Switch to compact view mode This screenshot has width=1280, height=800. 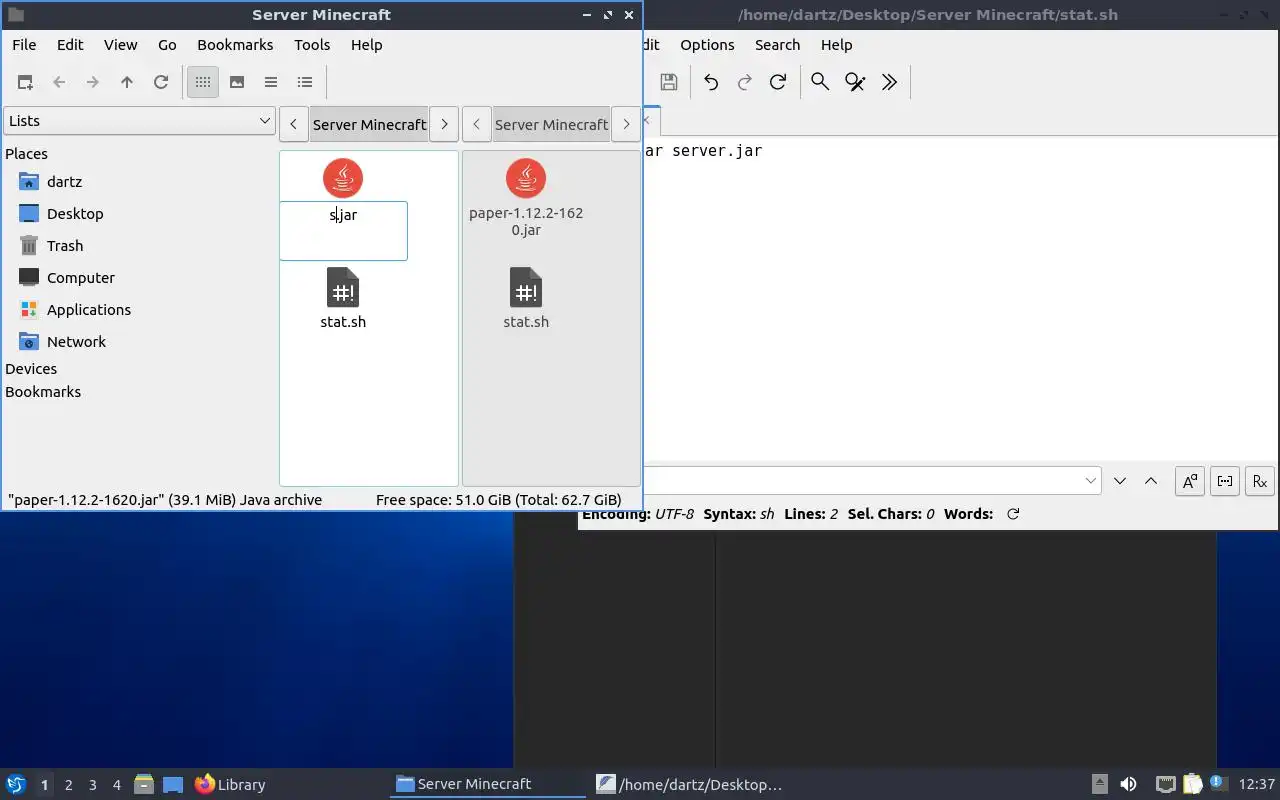[x=271, y=82]
